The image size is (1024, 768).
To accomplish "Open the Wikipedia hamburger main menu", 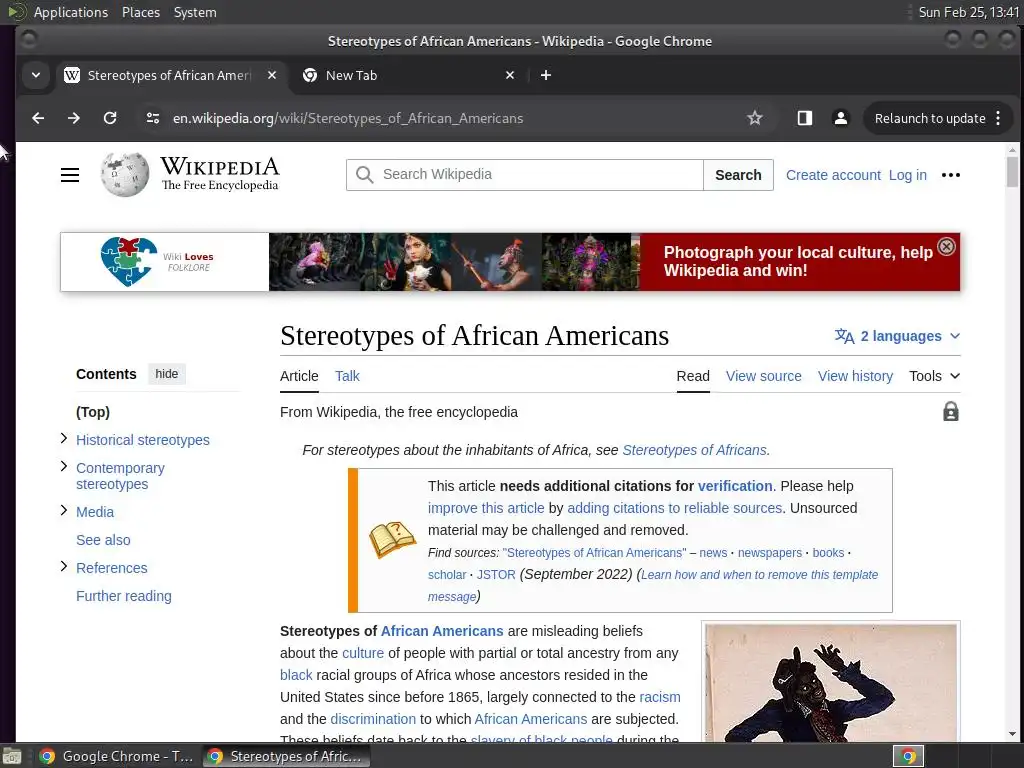I will (70, 175).
